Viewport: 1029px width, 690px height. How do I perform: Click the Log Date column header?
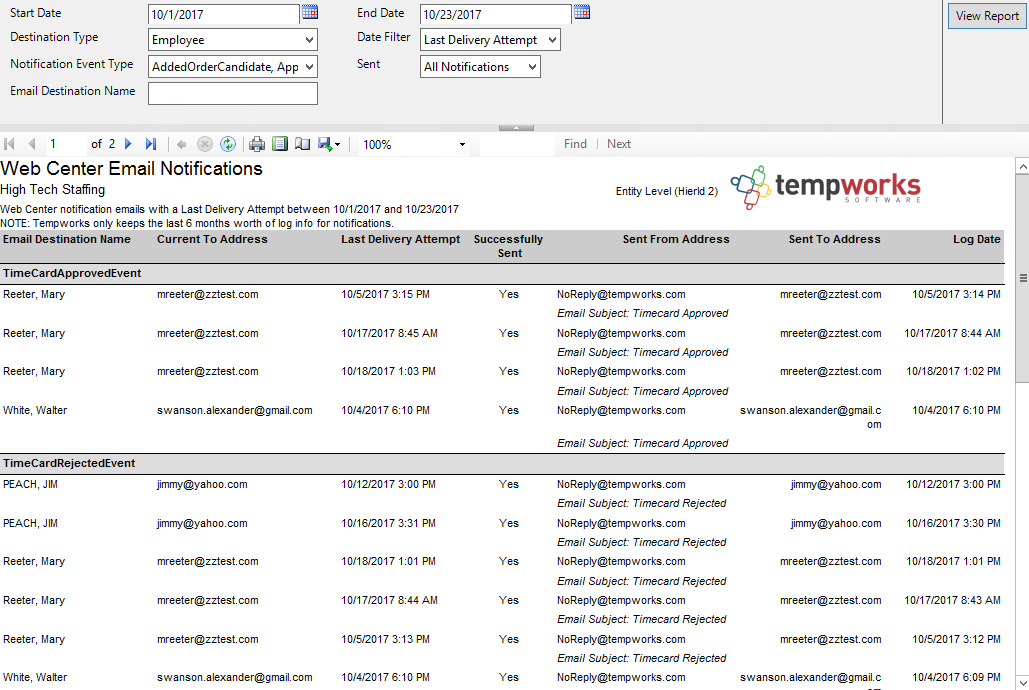(976, 239)
